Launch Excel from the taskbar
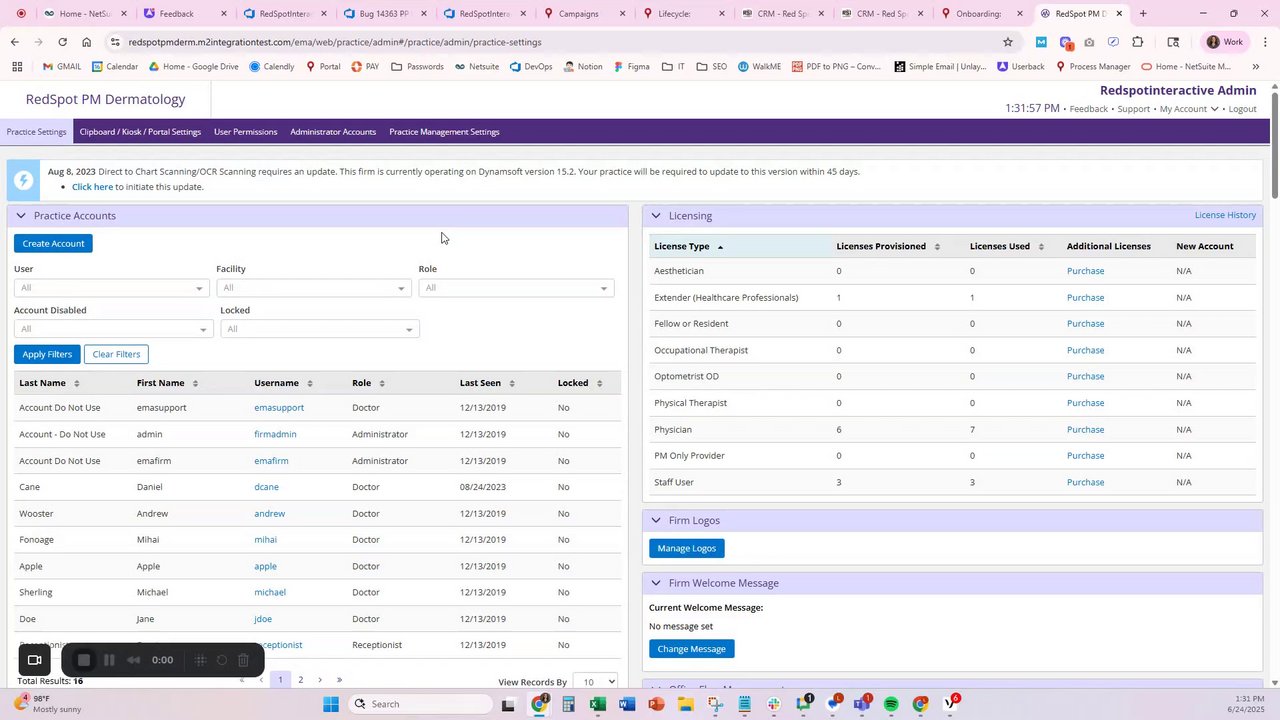The width and height of the screenshot is (1280, 720). click(x=598, y=704)
